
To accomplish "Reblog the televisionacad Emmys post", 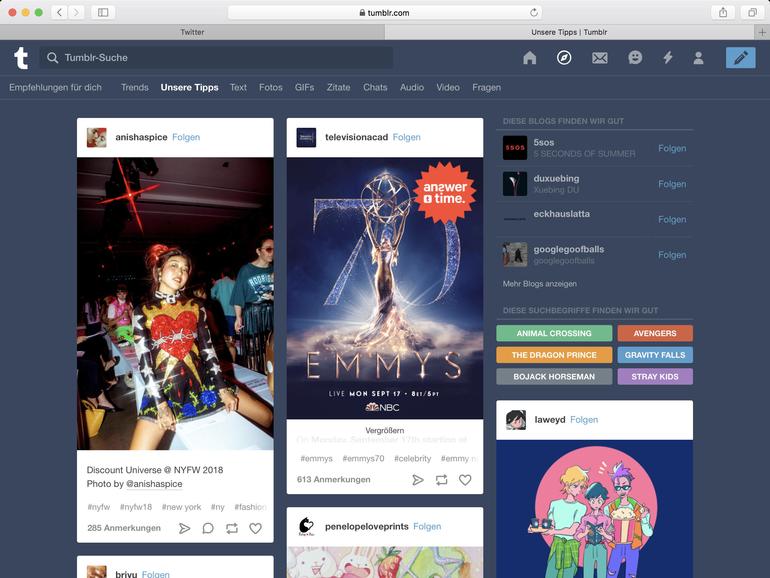I will click(441, 480).
